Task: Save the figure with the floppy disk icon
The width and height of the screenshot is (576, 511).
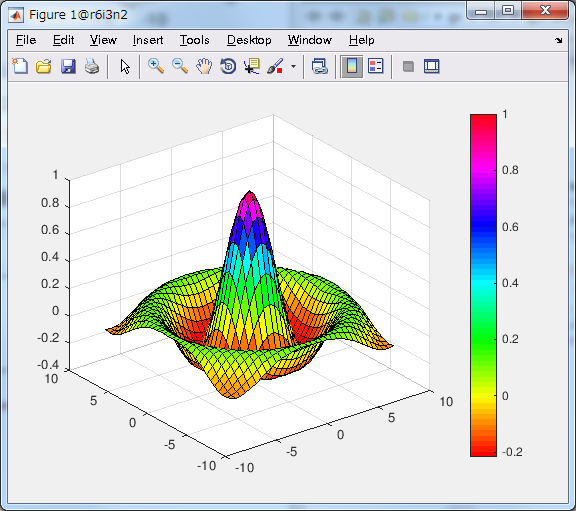Action: coord(68,67)
